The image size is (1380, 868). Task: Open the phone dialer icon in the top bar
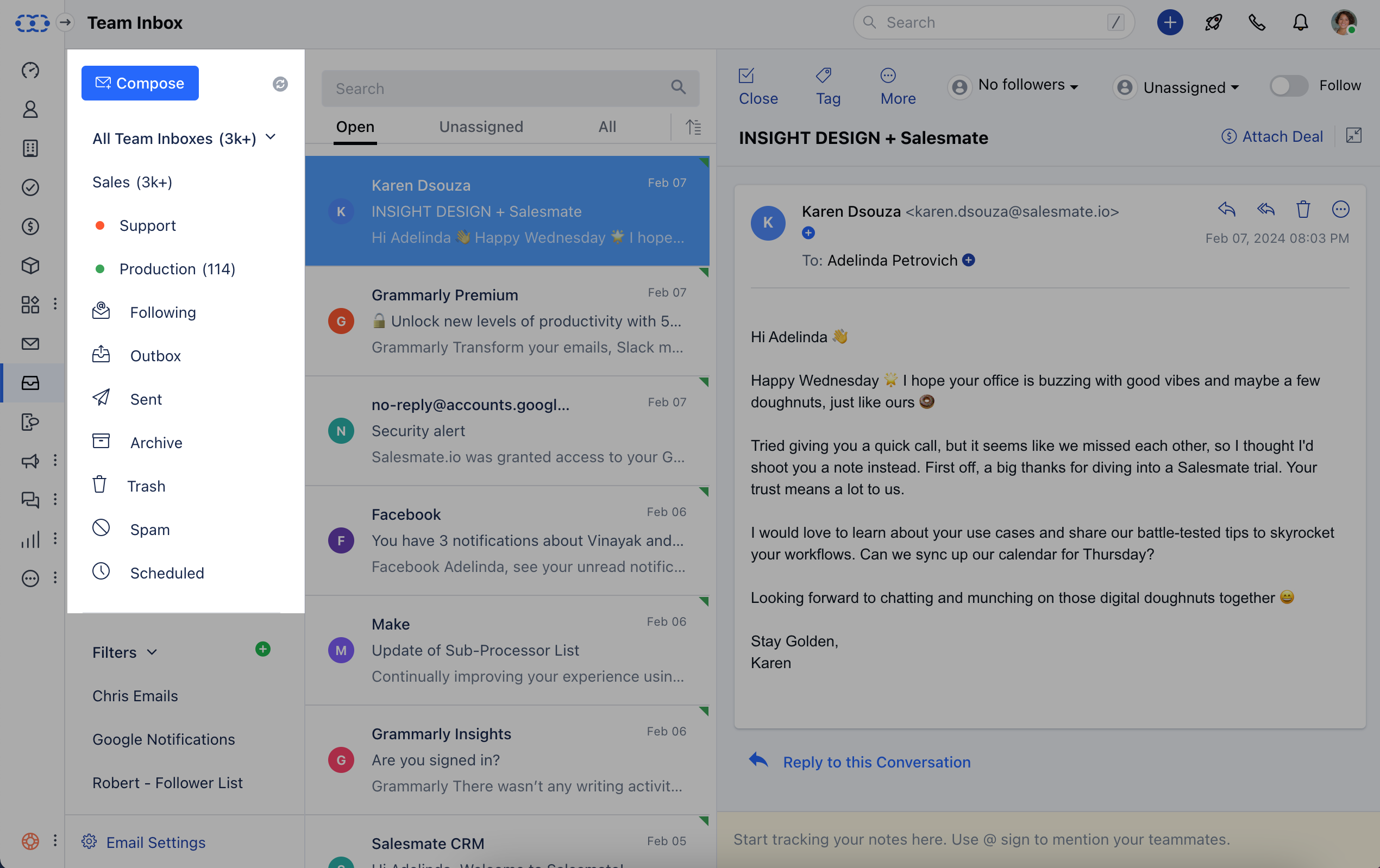click(1257, 23)
